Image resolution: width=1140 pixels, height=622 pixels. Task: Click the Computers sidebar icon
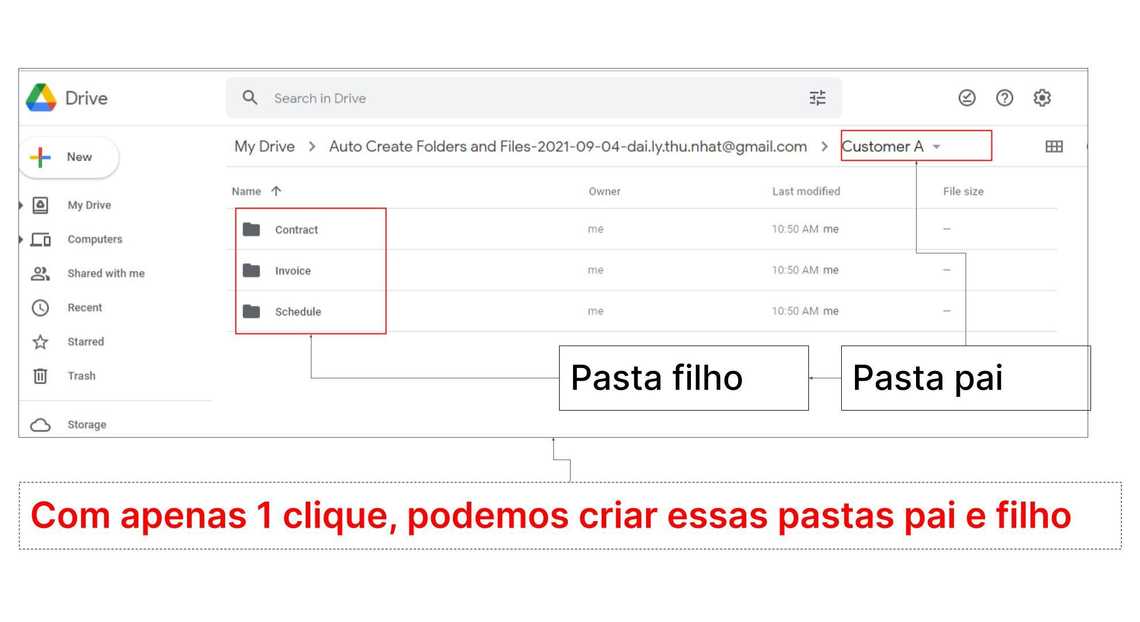[x=41, y=239]
